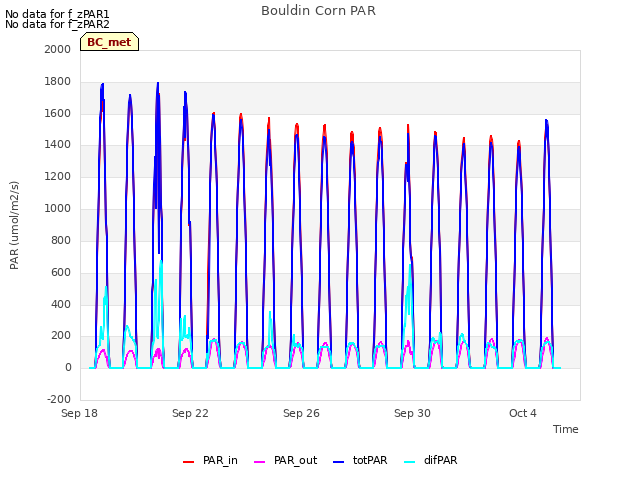640x480 pixels.
Task: Click the 2000 y-axis tick label
Action: (x=58, y=49)
